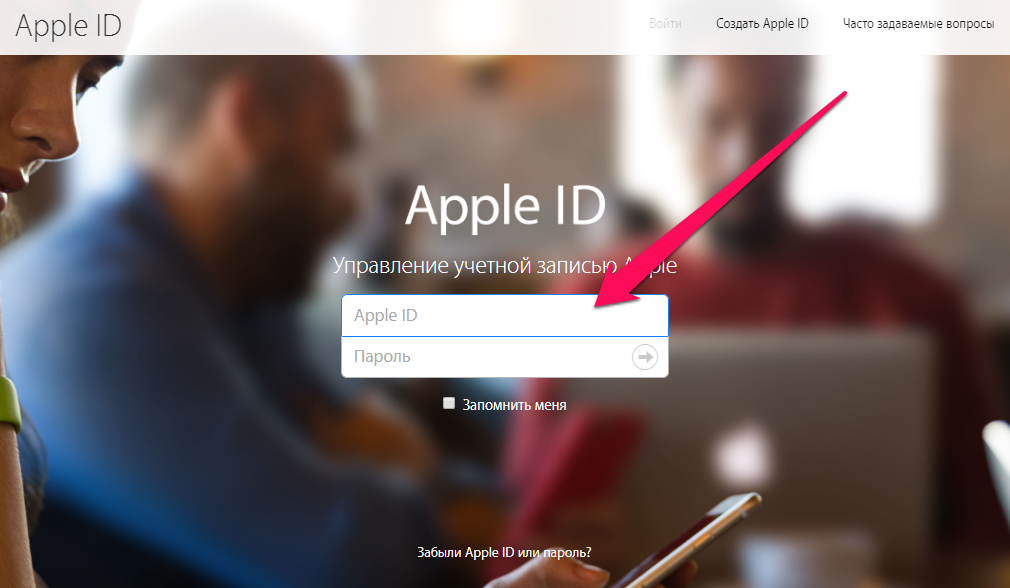This screenshot has height=588, width=1010.
Task: Open Создать Apple ID in the top navigation
Action: [x=762, y=24]
